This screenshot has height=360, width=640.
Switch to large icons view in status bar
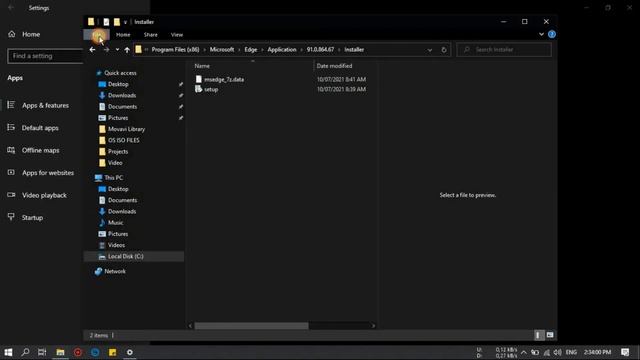[550, 335]
